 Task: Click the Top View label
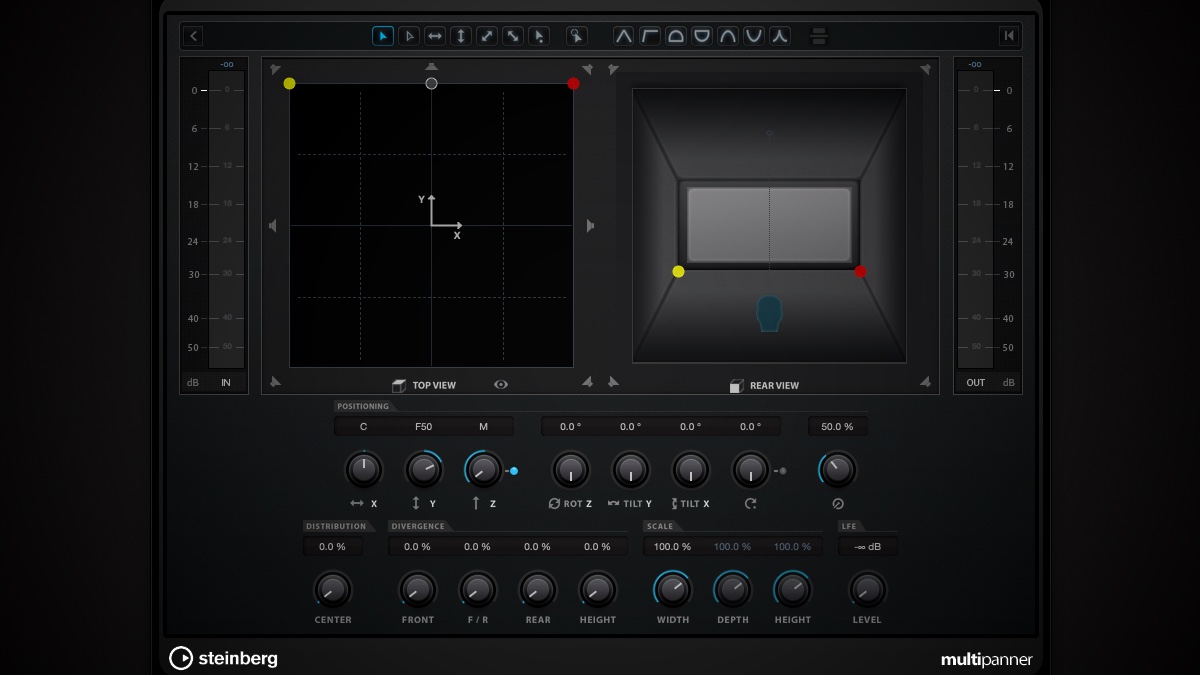tap(434, 385)
